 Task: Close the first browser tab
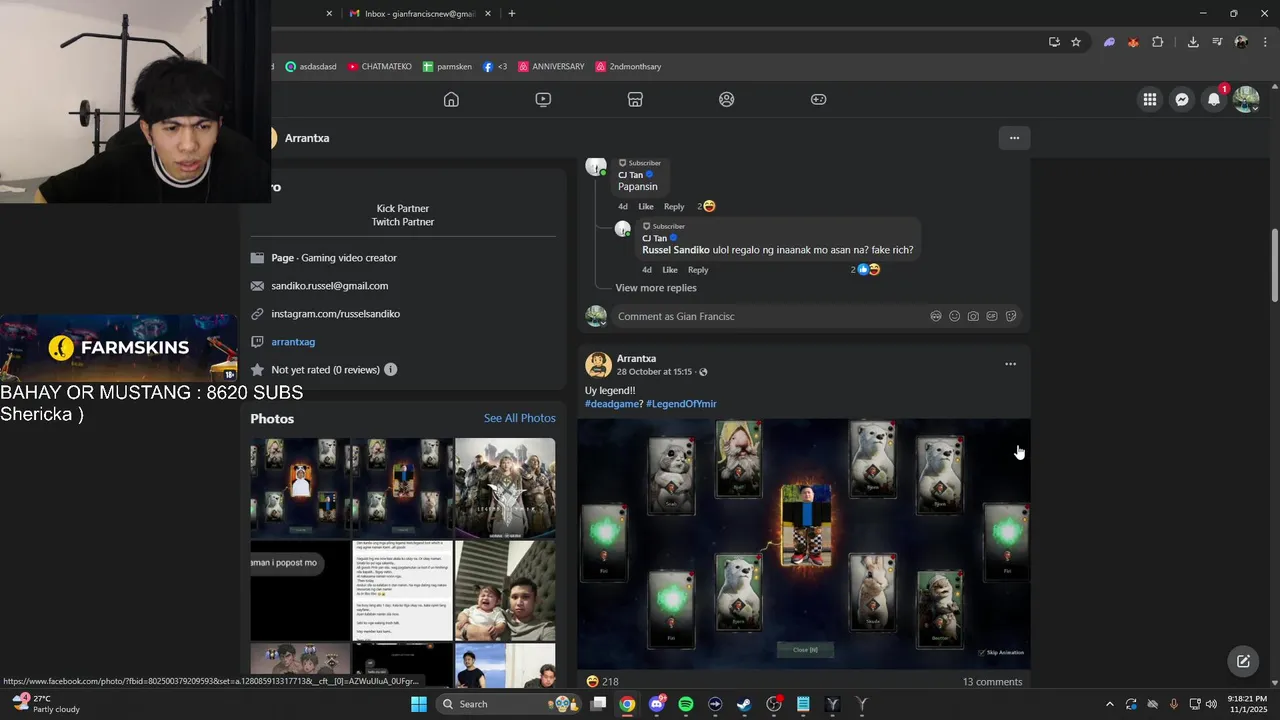tap(329, 14)
